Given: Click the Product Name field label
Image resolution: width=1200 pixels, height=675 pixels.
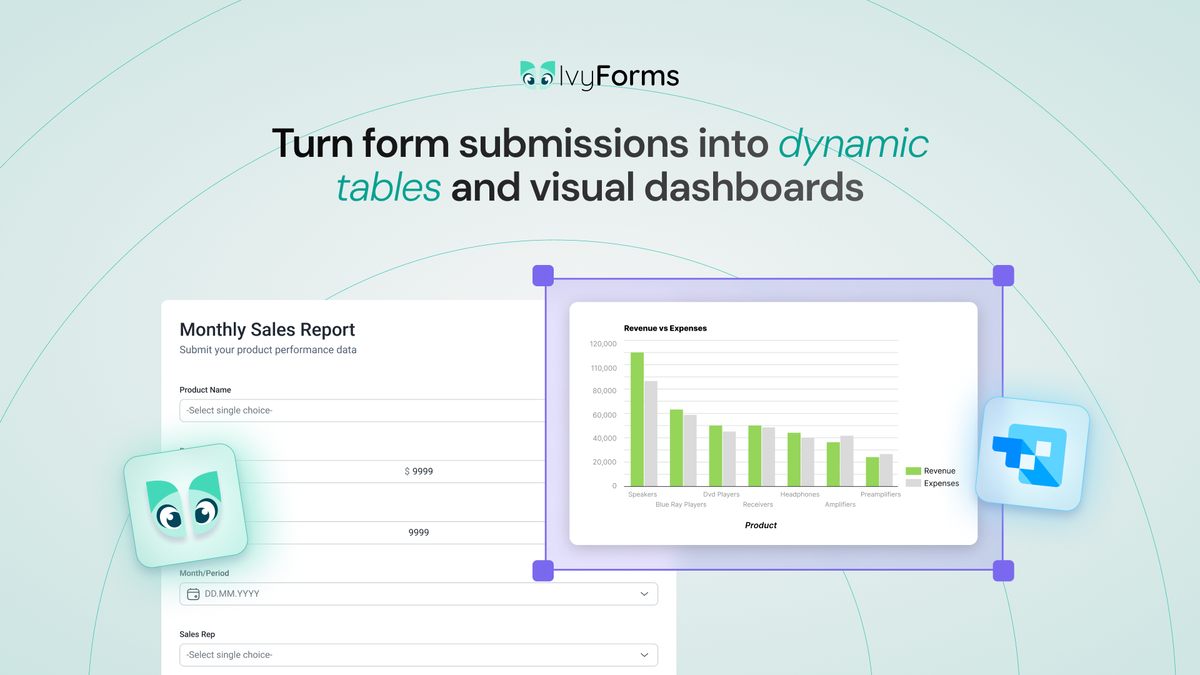Looking at the screenshot, I should (205, 390).
